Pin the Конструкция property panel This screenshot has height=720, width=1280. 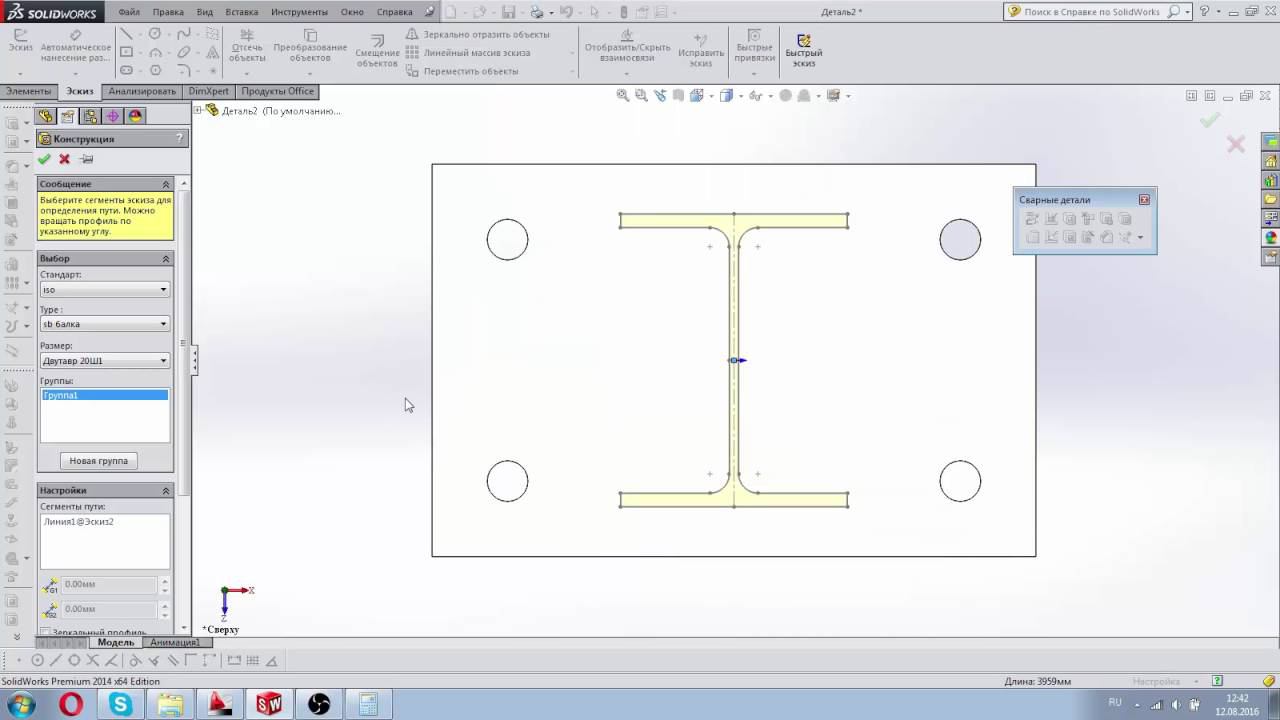coord(87,159)
